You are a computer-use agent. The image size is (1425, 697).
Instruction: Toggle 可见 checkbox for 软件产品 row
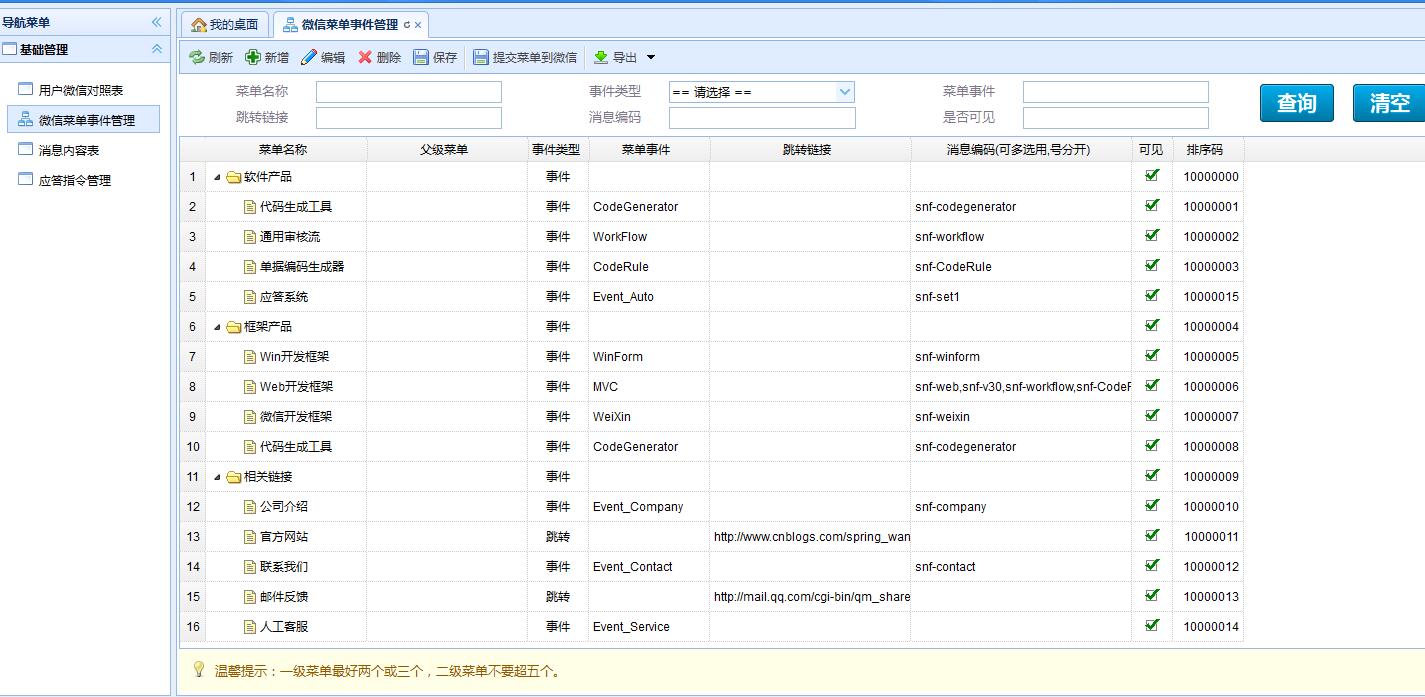(x=1152, y=175)
